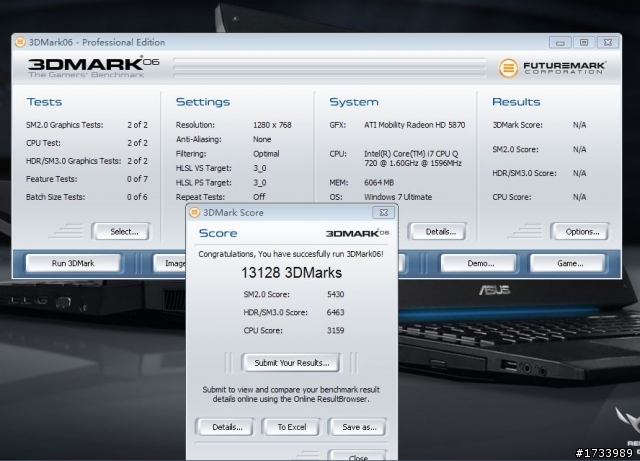The height and width of the screenshot is (461, 640).
Task: Close the 3DMark06 main window
Action: click(608, 42)
